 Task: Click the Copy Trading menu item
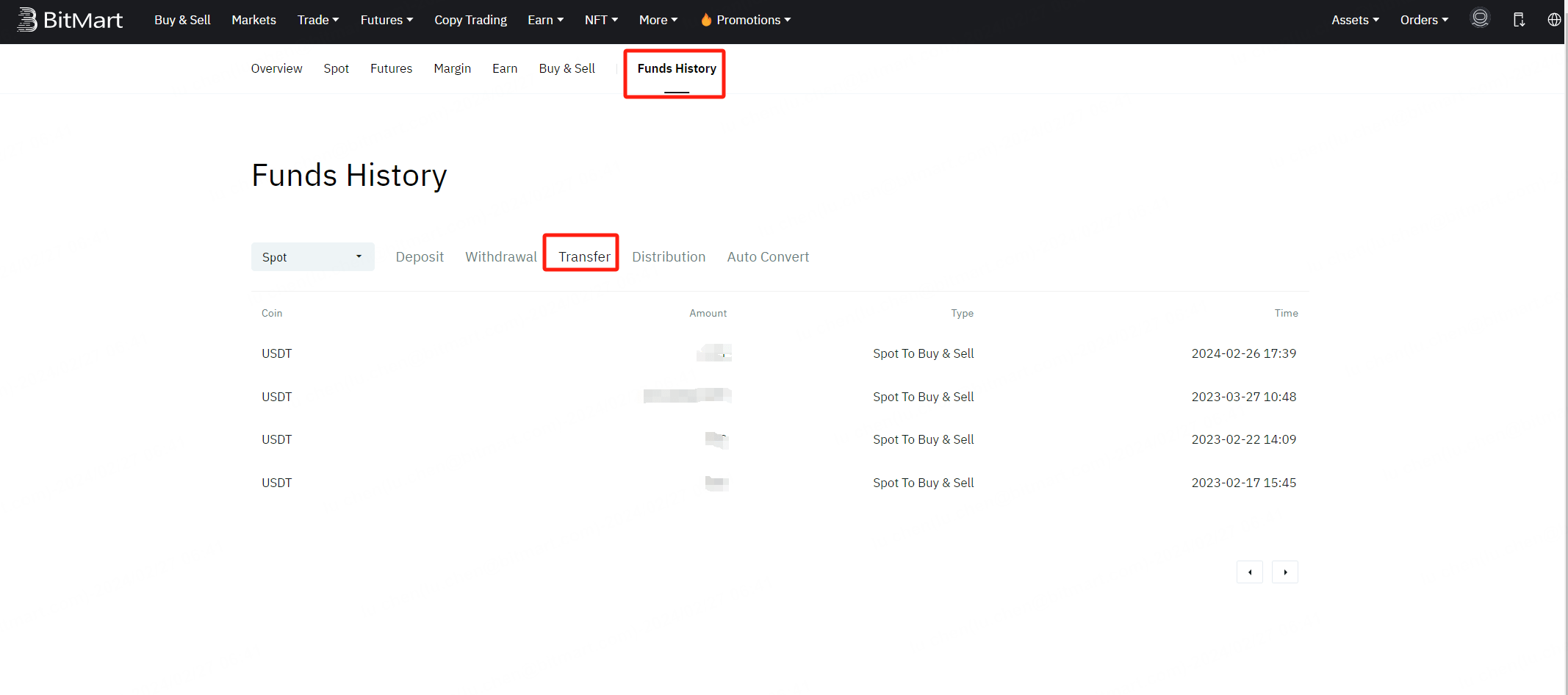(470, 20)
